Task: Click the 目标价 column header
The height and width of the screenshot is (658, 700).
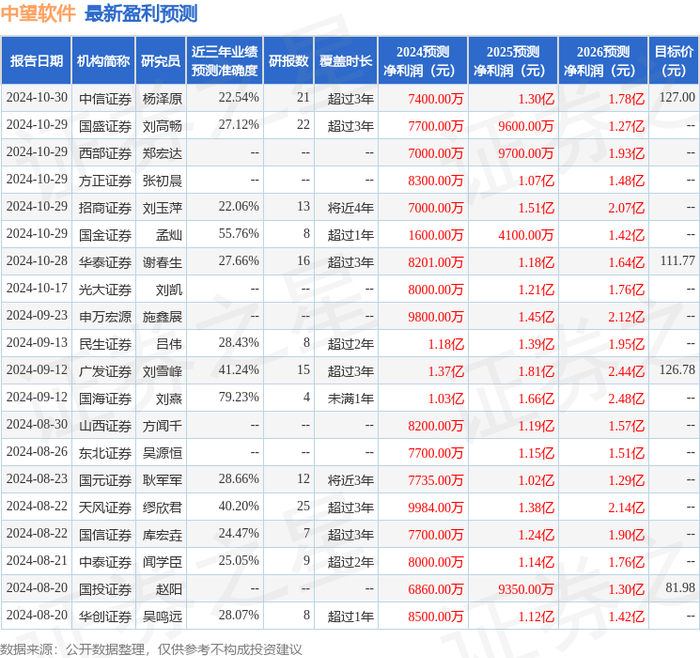Action: click(x=674, y=61)
